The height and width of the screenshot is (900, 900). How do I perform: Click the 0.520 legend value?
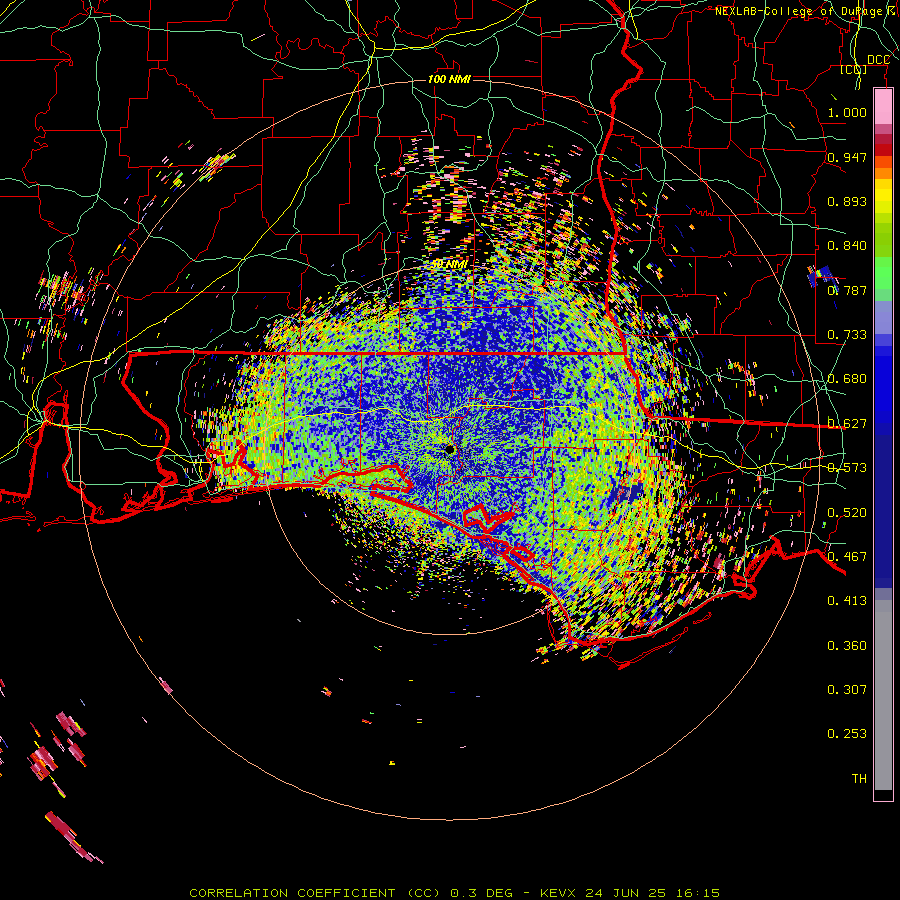847,513
